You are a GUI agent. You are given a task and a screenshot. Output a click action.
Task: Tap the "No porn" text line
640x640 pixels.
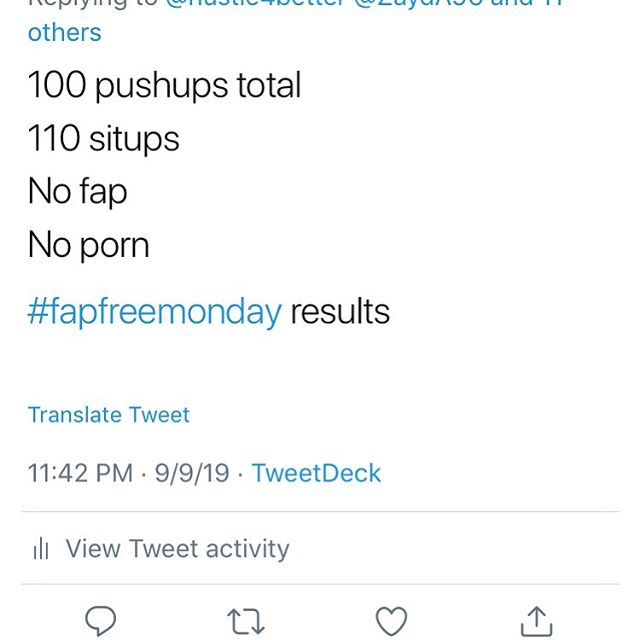[88, 244]
